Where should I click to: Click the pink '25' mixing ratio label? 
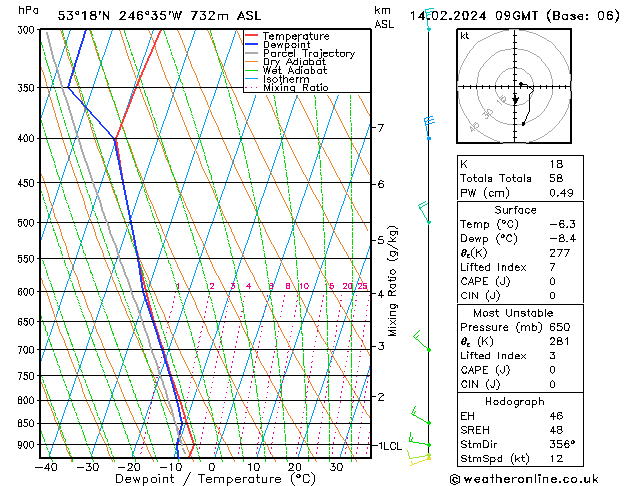pyautogui.click(x=362, y=286)
